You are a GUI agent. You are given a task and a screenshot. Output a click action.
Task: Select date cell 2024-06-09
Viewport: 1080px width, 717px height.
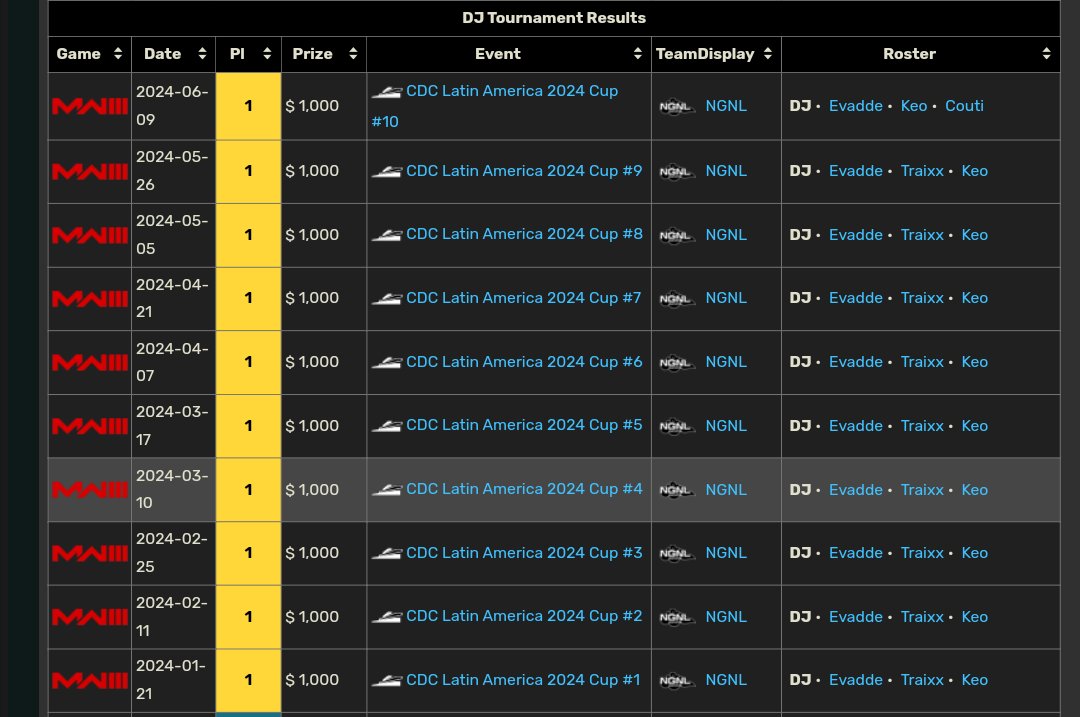(x=174, y=106)
